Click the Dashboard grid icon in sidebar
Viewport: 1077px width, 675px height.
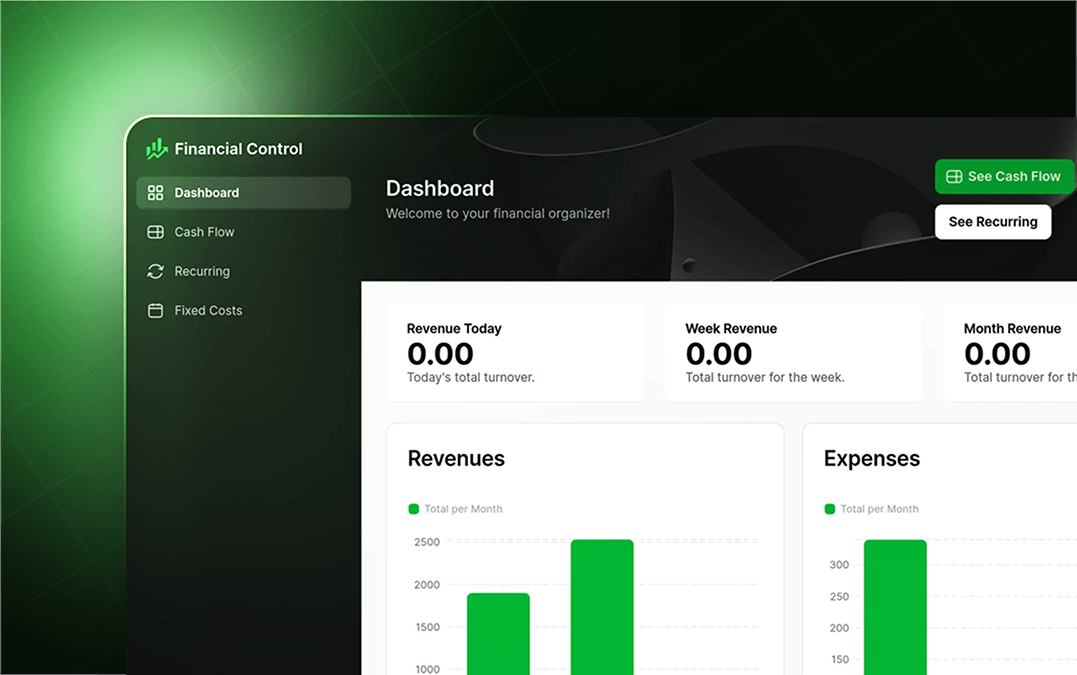155,193
